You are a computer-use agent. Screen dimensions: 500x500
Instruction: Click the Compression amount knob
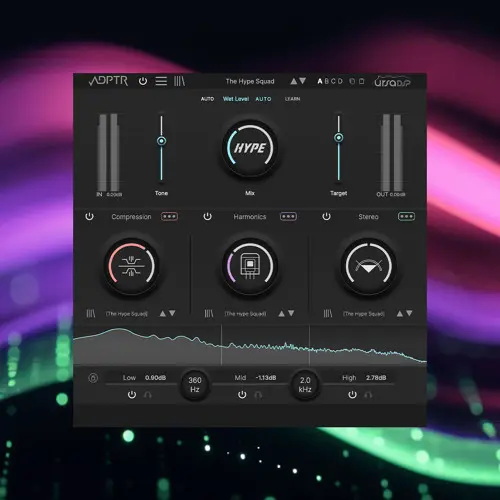point(132,266)
